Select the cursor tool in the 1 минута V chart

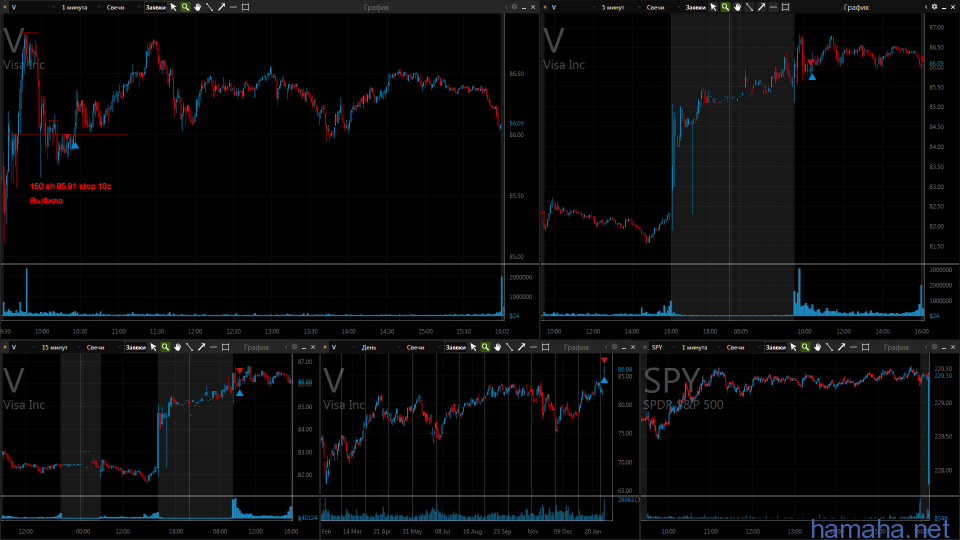coord(173,7)
